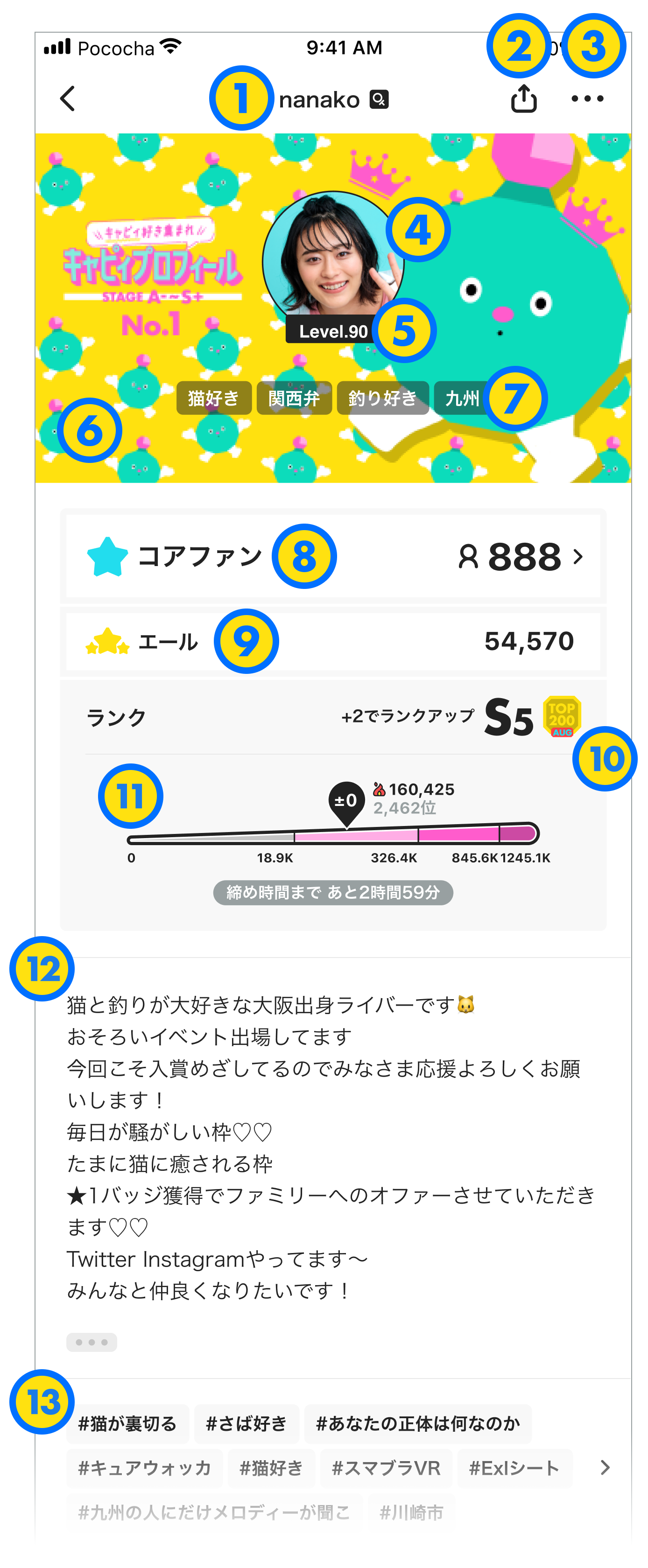Open the コアファン 888 list chevron
Viewport: 648px width, 1568px height.
pyautogui.click(x=578, y=556)
